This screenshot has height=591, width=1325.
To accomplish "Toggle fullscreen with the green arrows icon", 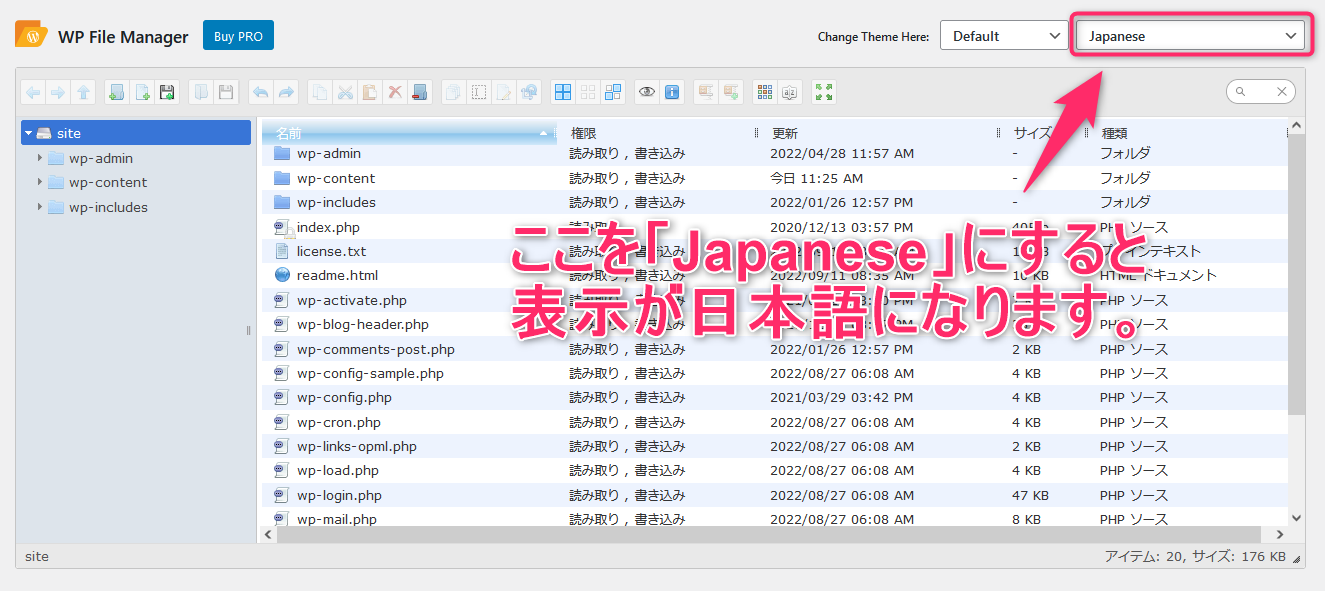I will [824, 92].
